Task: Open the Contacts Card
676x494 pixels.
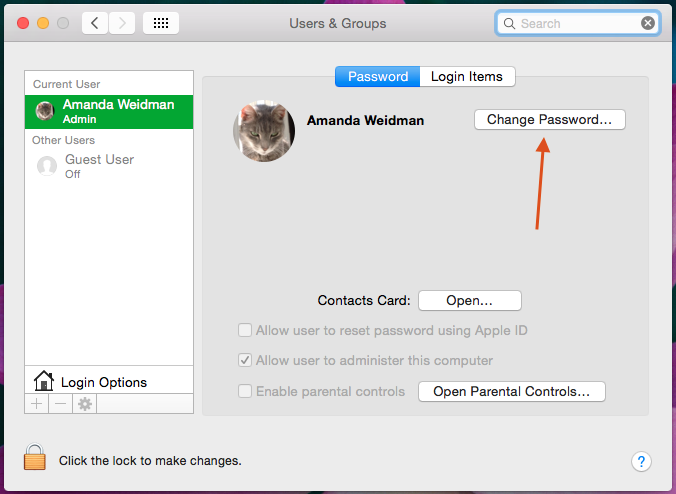Action: [469, 300]
